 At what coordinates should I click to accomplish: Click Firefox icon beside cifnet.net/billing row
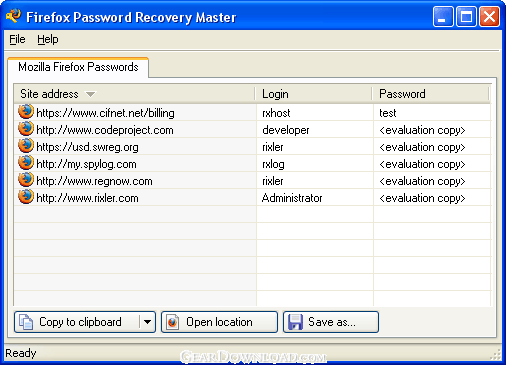[x=26, y=112]
